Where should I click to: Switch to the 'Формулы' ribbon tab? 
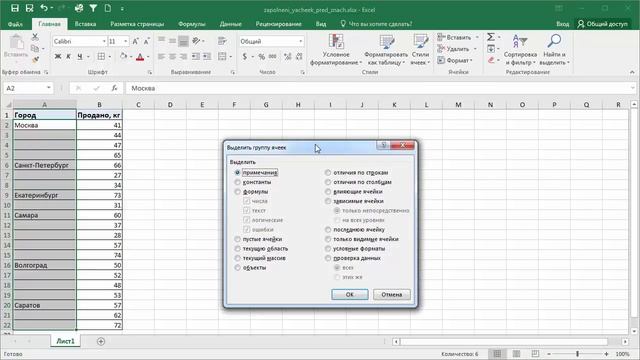tap(192, 24)
